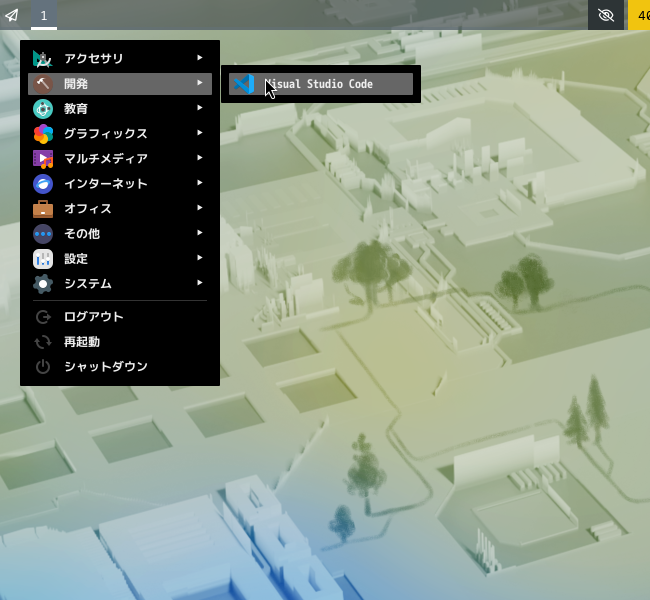Open the アクセサリ menu entry

pos(120,58)
